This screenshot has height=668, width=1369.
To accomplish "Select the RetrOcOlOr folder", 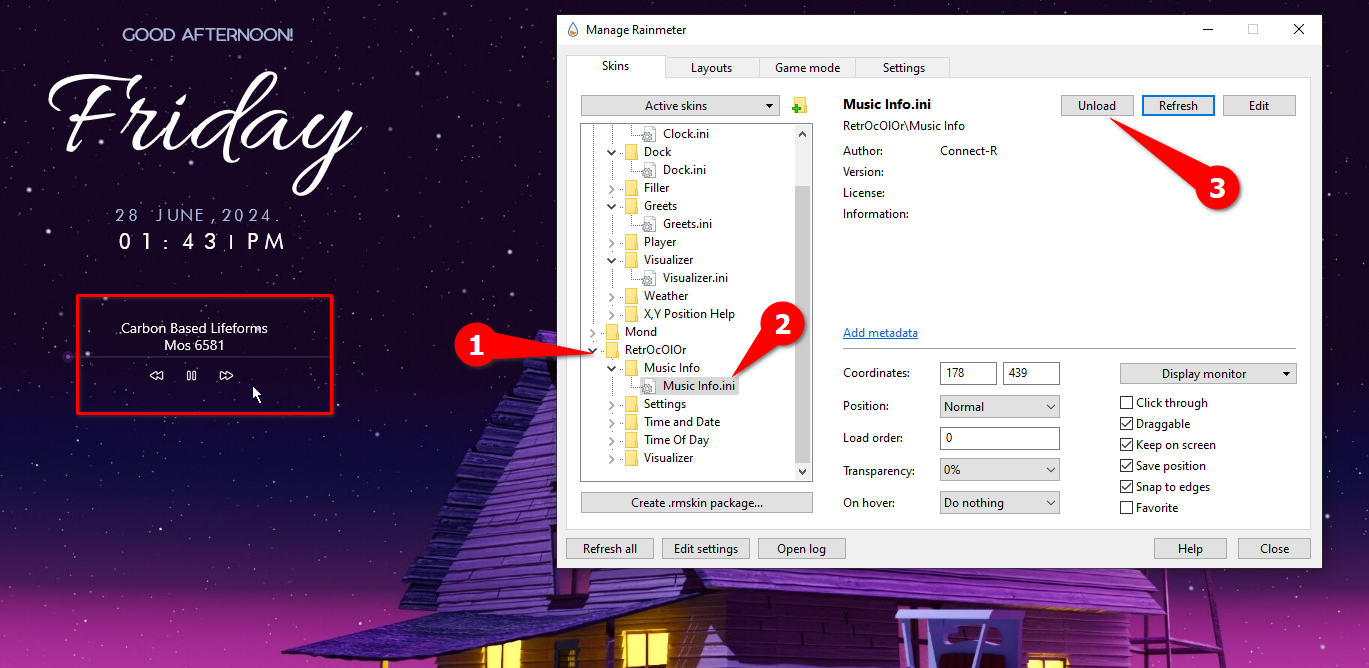I will click(x=655, y=349).
